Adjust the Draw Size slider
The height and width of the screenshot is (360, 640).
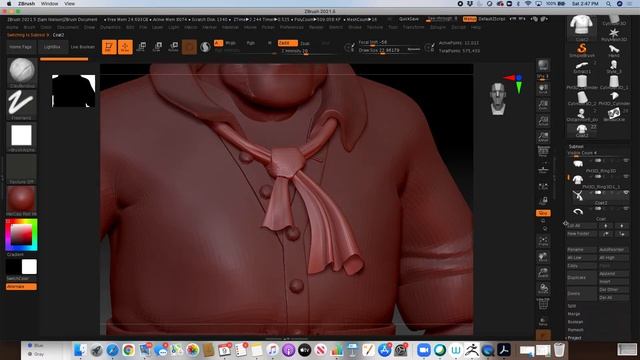[x=389, y=51]
